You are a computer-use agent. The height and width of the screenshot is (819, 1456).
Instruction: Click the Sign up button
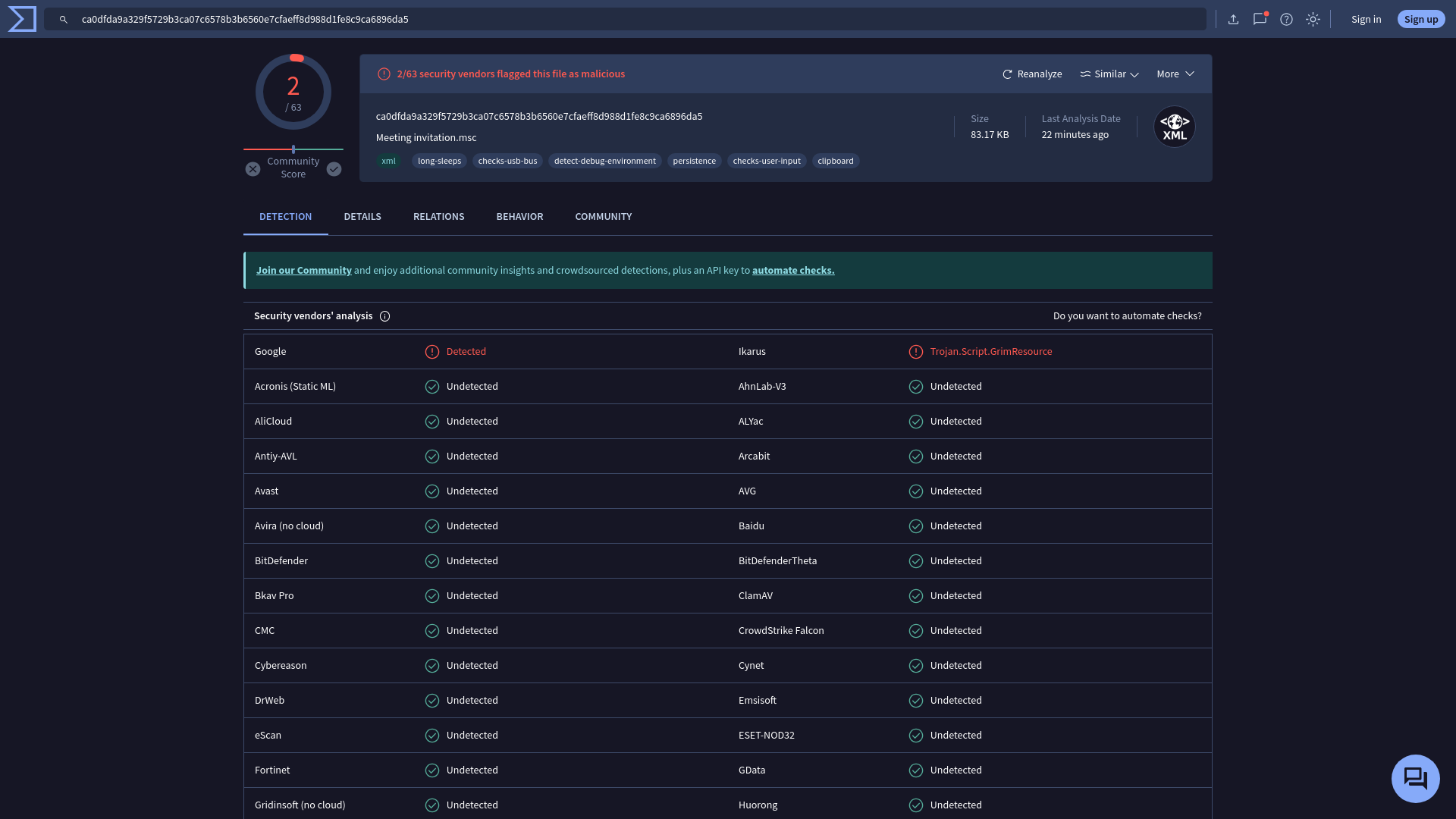(x=1421, y=20)
